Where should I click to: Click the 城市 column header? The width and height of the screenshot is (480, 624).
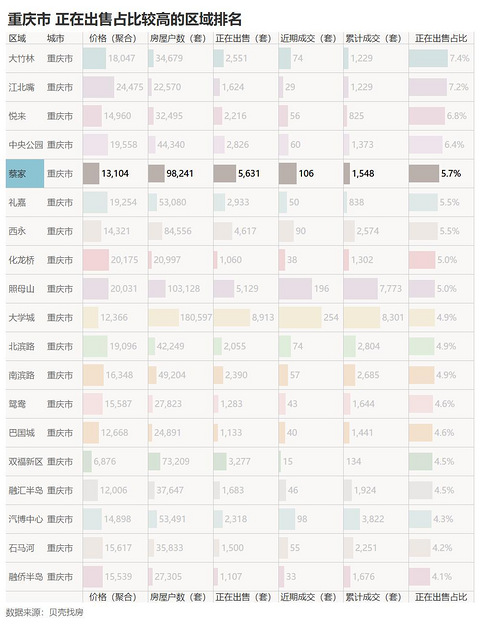55,38
